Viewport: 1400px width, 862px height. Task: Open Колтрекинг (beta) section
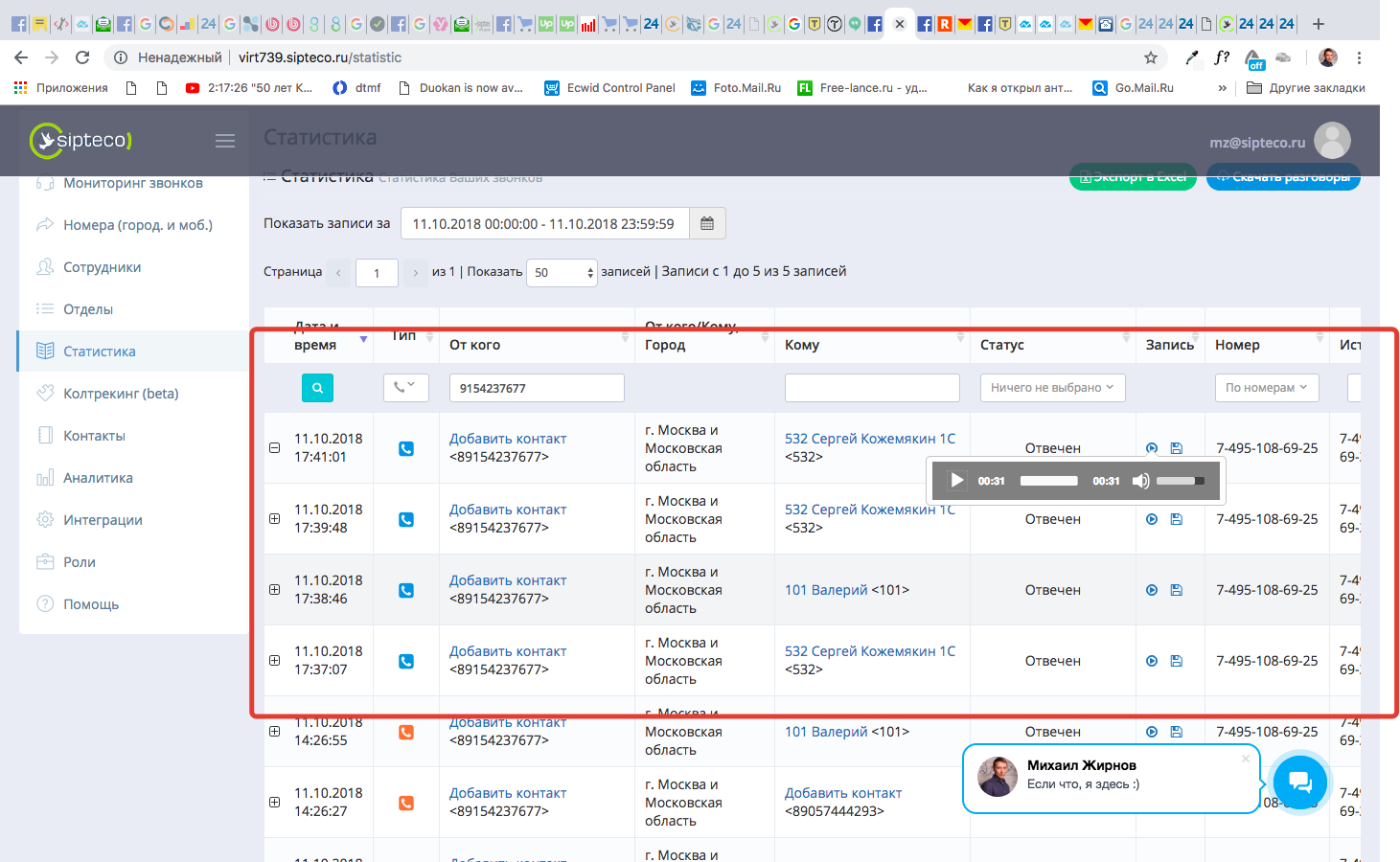pyautogui.click(x=121, y=394)
